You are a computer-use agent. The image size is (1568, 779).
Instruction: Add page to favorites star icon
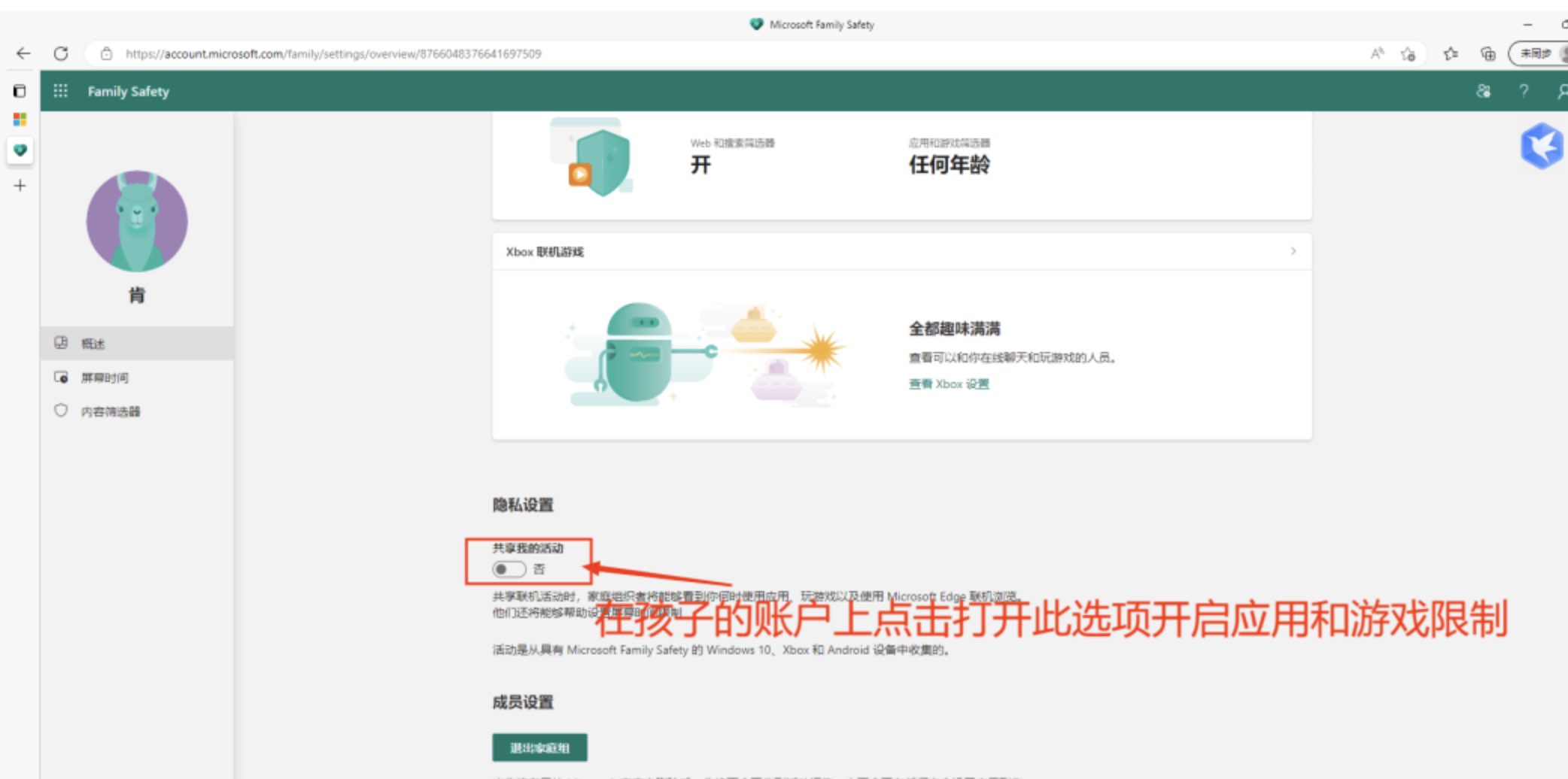coord(1408,53)
